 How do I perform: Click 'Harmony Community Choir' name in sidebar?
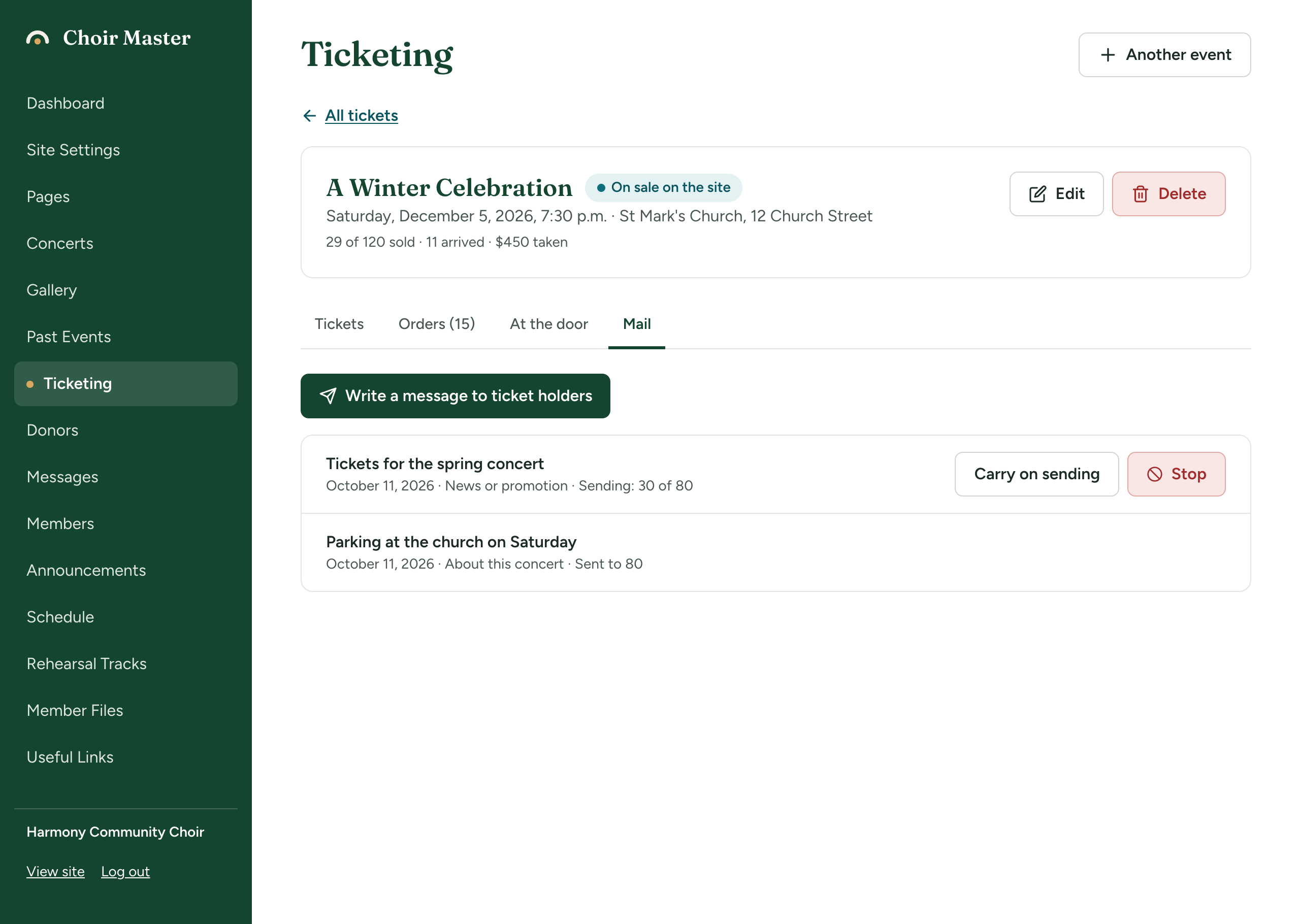pyautogui.click(x=115, y=833)
